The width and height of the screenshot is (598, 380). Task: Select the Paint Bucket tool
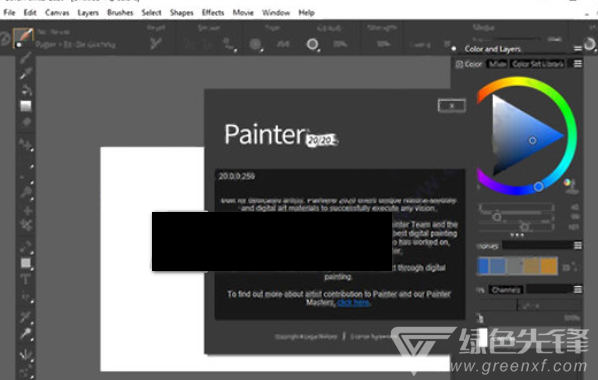(26, 90)
